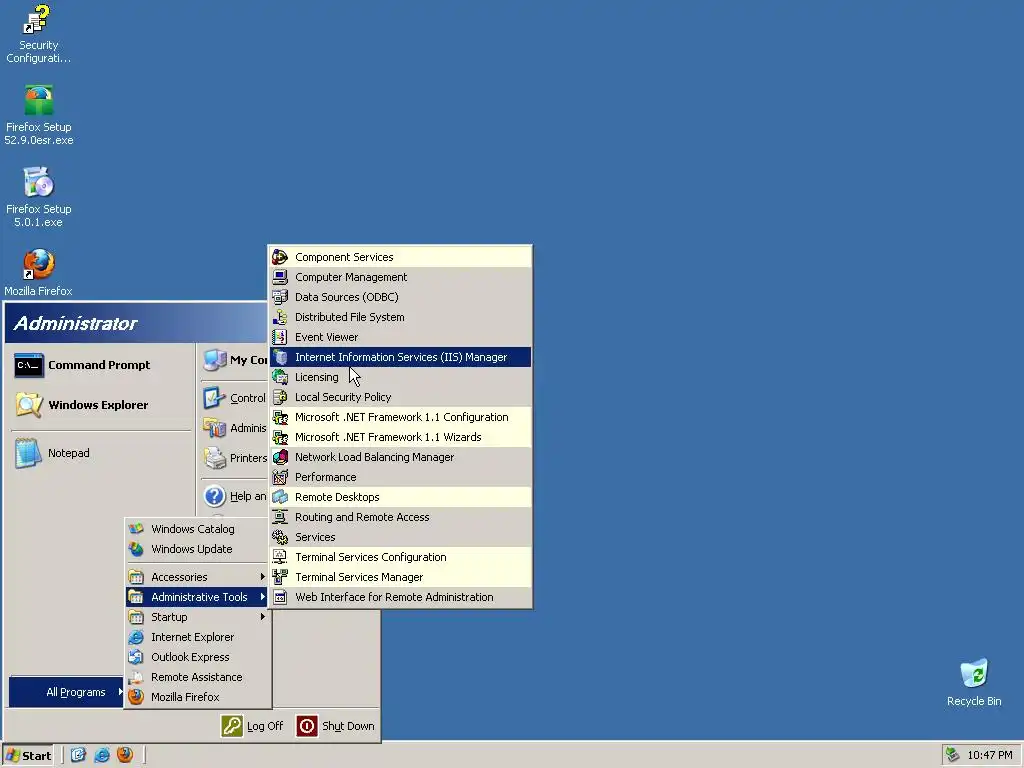The image size is (1024, 768).
Task: Open Windows Catalog from All Programs
Action: pyautogui.click(x=198, y=529)
